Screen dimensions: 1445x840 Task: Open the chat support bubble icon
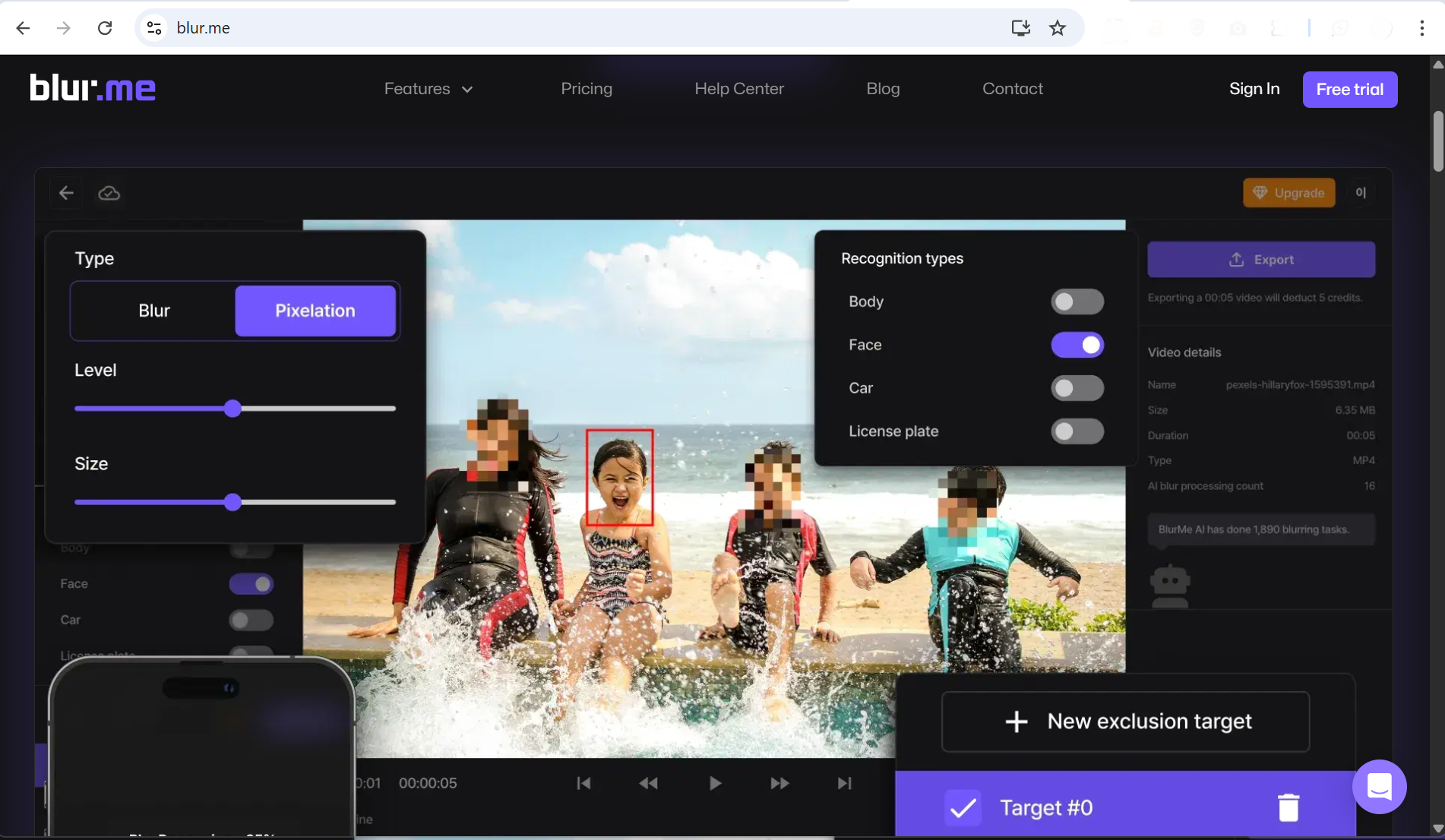1379,786
